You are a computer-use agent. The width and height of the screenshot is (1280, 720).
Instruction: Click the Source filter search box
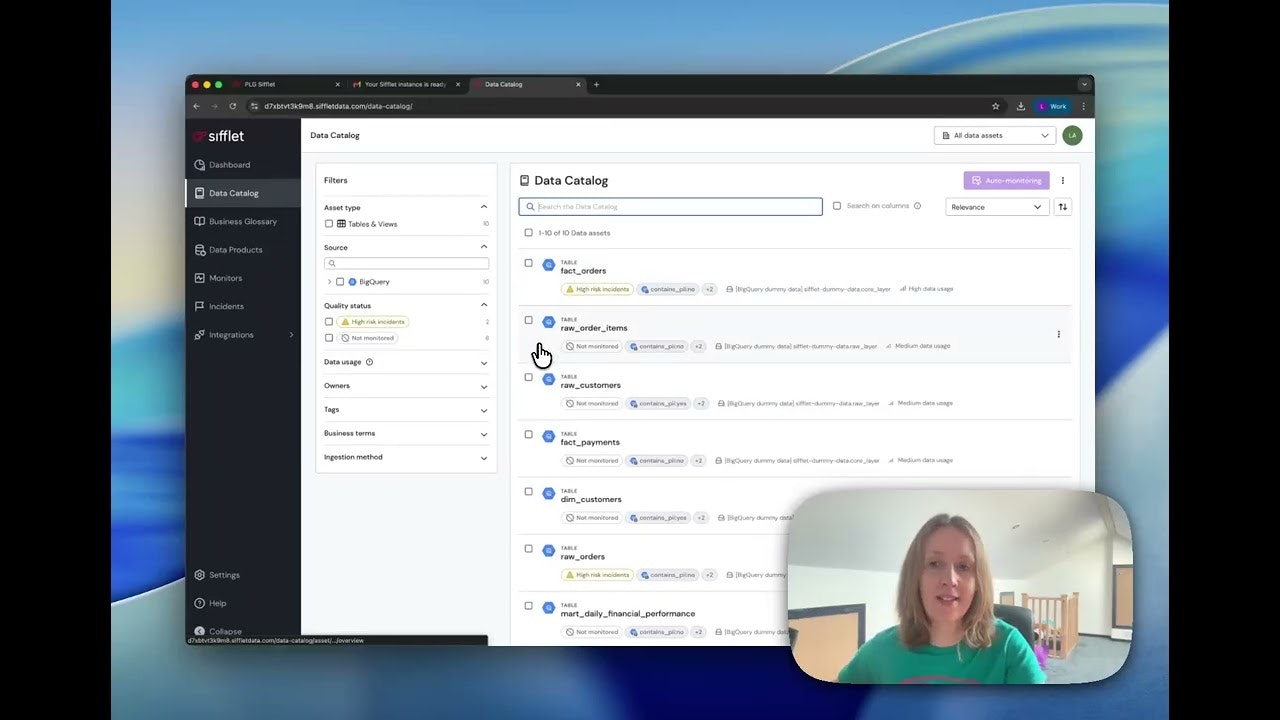pyautogui.click(x=406, y=263)
